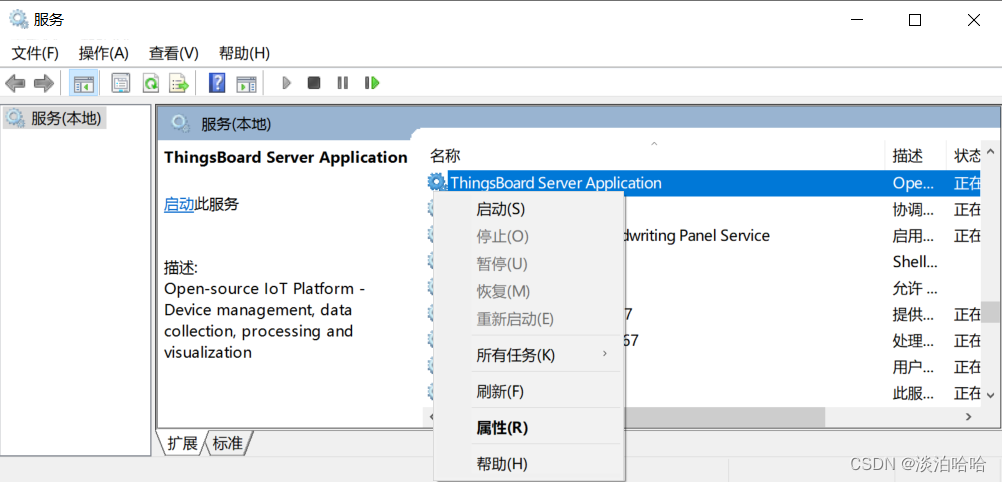Screen dimensions: 1002x482
Task: Click the '处理...' description cell
Action: tap(913, 341)
